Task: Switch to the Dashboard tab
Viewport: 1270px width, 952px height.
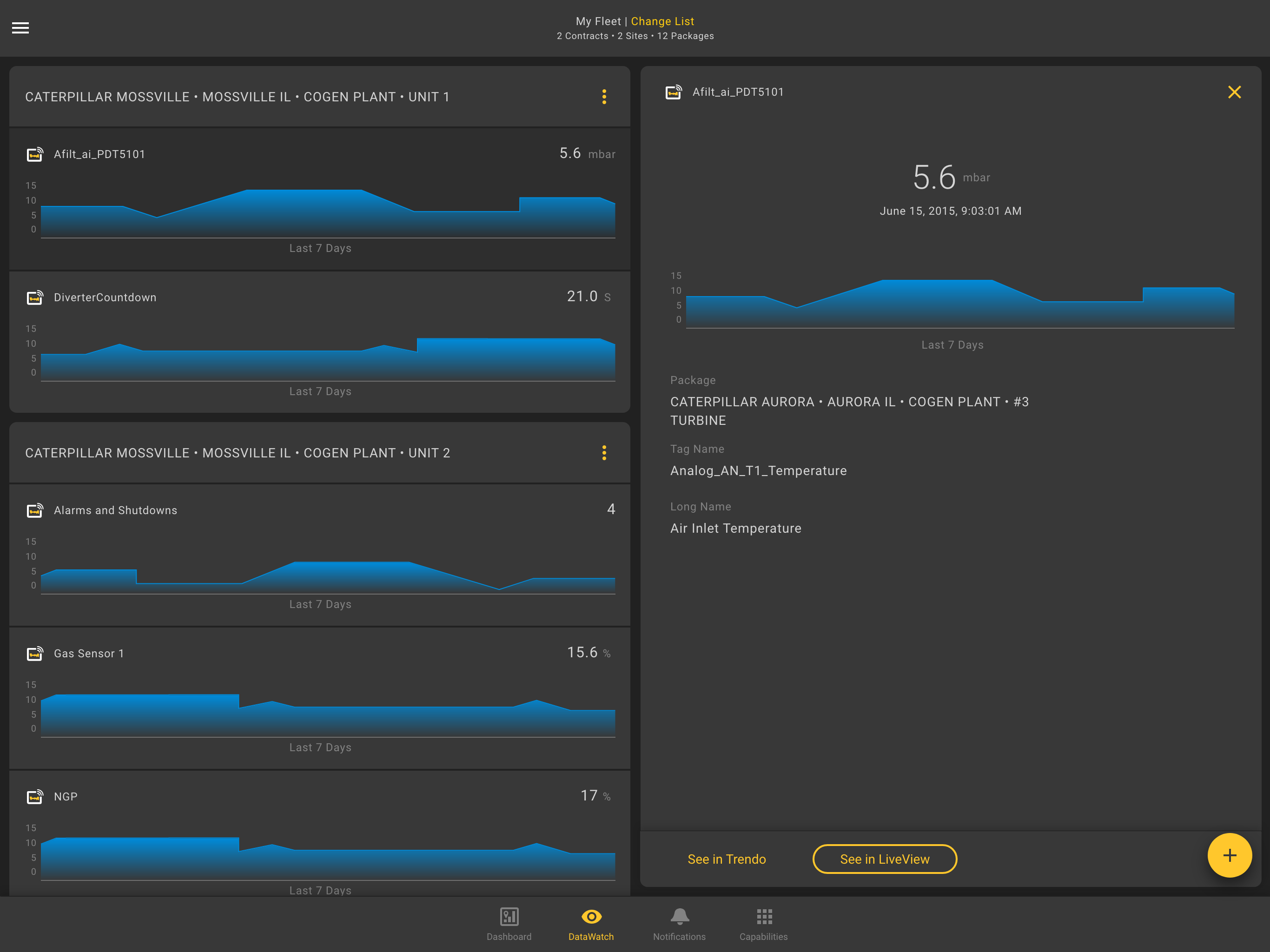Action: tap(509, 924)
